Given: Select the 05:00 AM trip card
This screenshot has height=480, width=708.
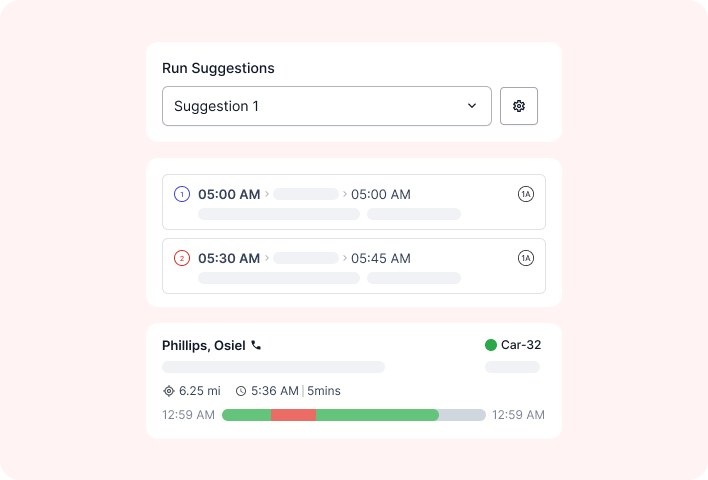Looking at the screenshot, I should click(x=354, y=202).
